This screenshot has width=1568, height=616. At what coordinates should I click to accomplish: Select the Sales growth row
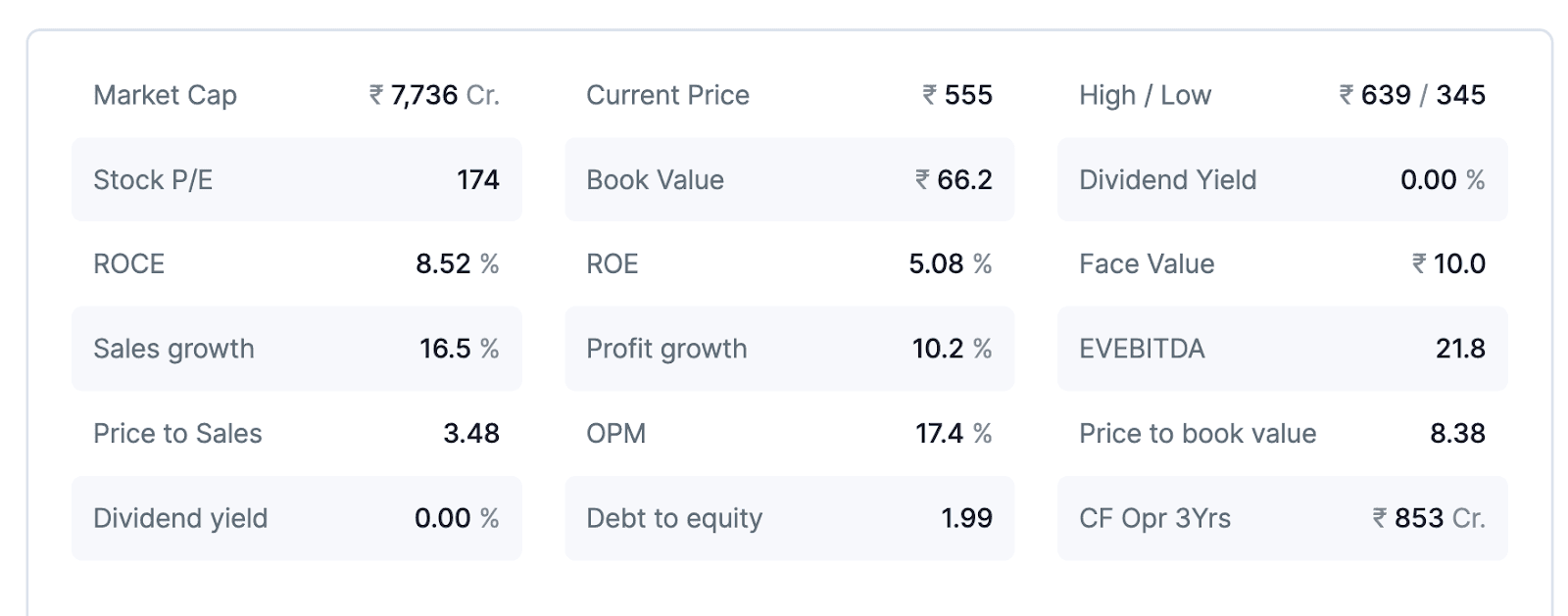click(296, 349)
